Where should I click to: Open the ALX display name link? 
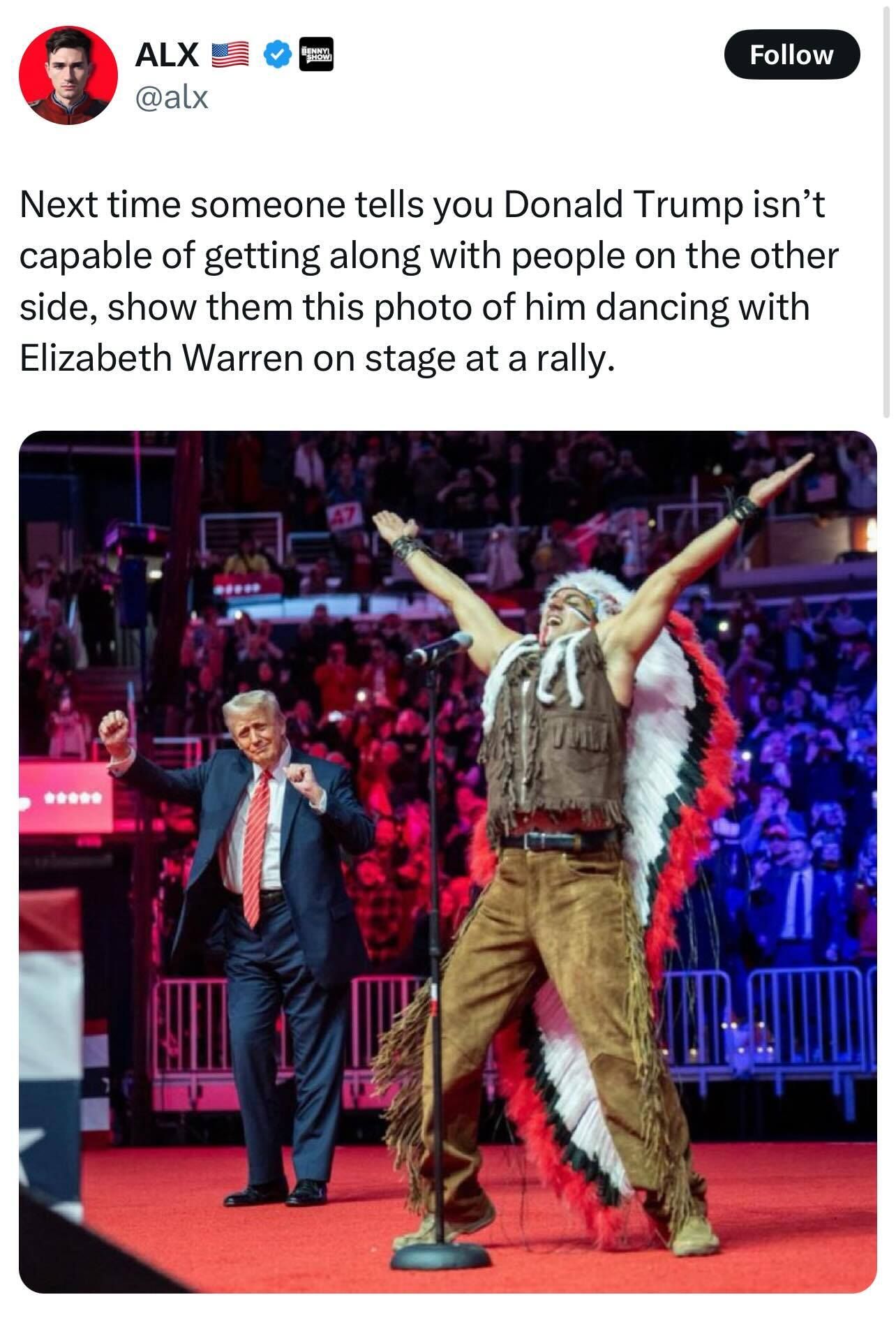[x=166, y=55]
